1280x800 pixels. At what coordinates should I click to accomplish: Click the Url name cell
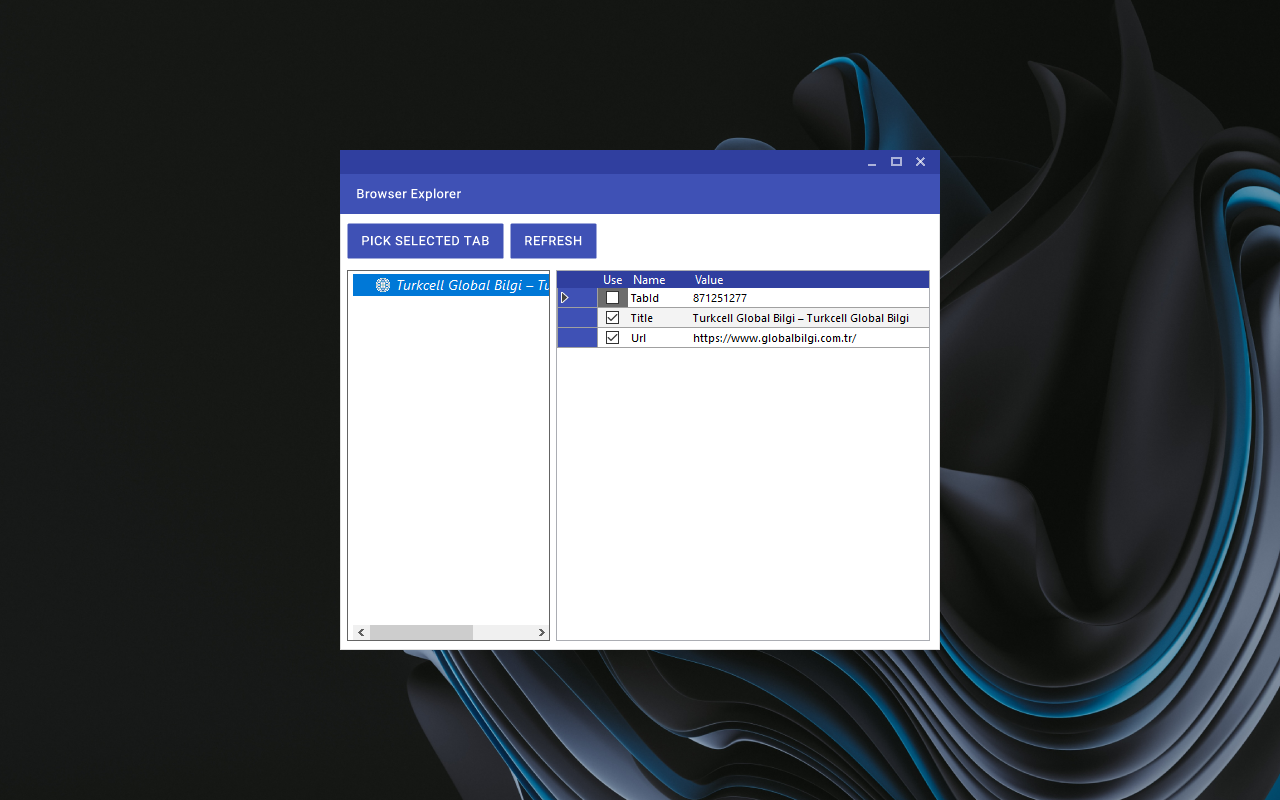tap(659, 338)
